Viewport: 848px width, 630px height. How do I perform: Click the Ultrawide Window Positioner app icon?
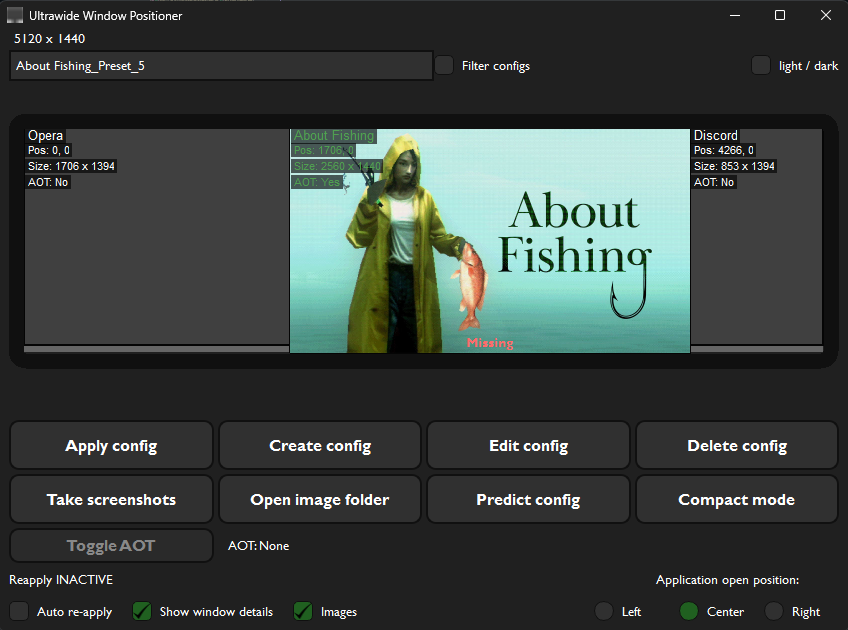click(15, 15)
